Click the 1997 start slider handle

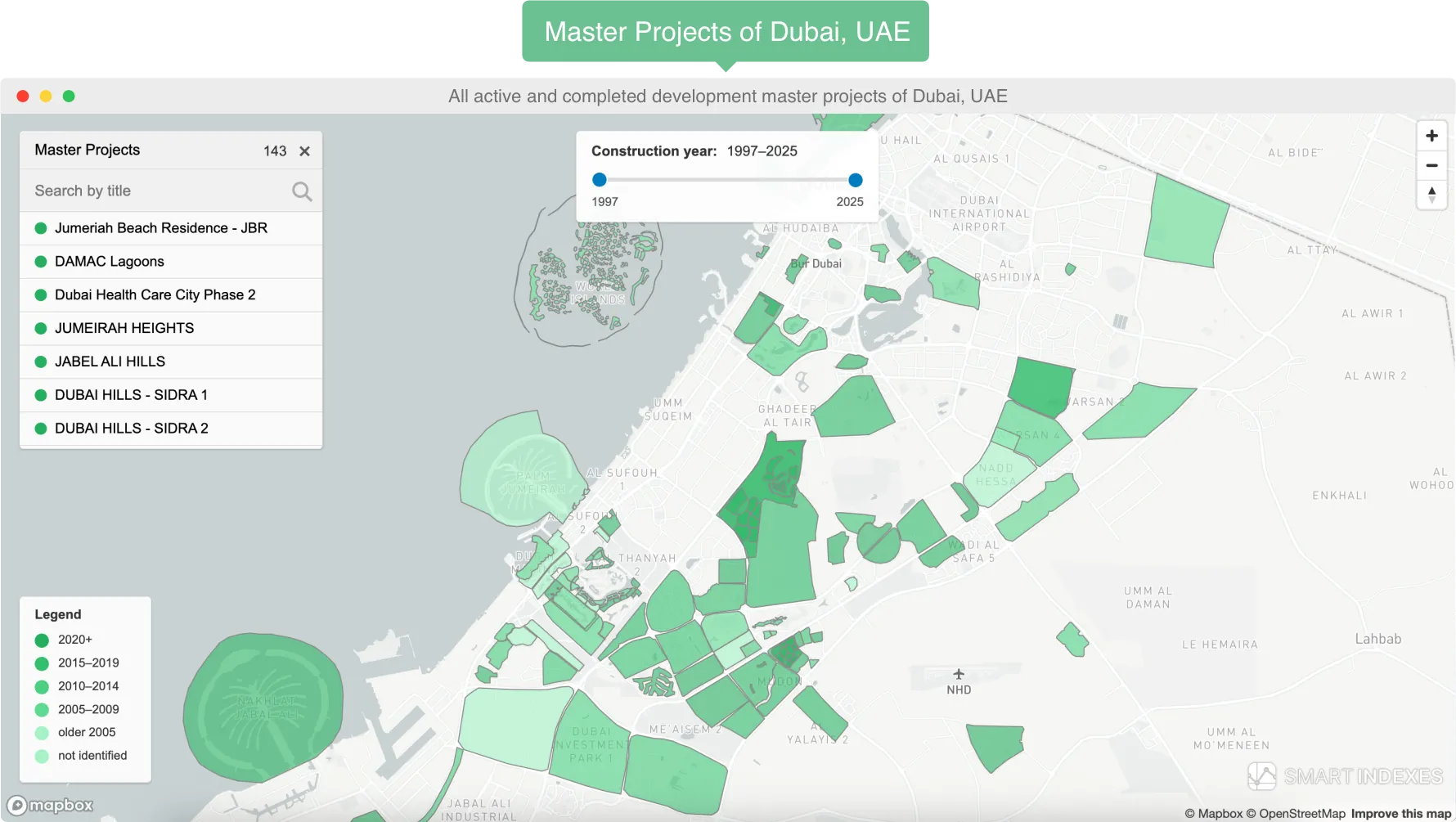click(x=600, y=180)
